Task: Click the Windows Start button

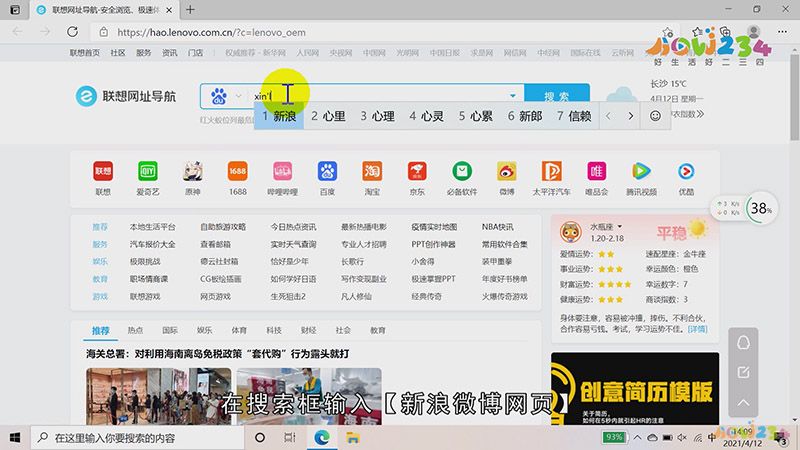Action: click(15, 437)
